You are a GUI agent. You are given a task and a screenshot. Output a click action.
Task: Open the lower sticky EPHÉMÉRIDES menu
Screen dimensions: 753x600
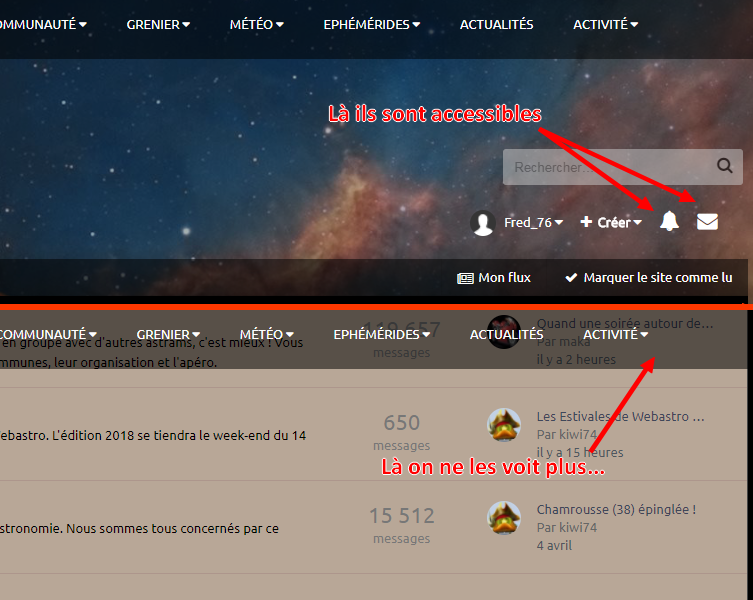click(381, 334)
